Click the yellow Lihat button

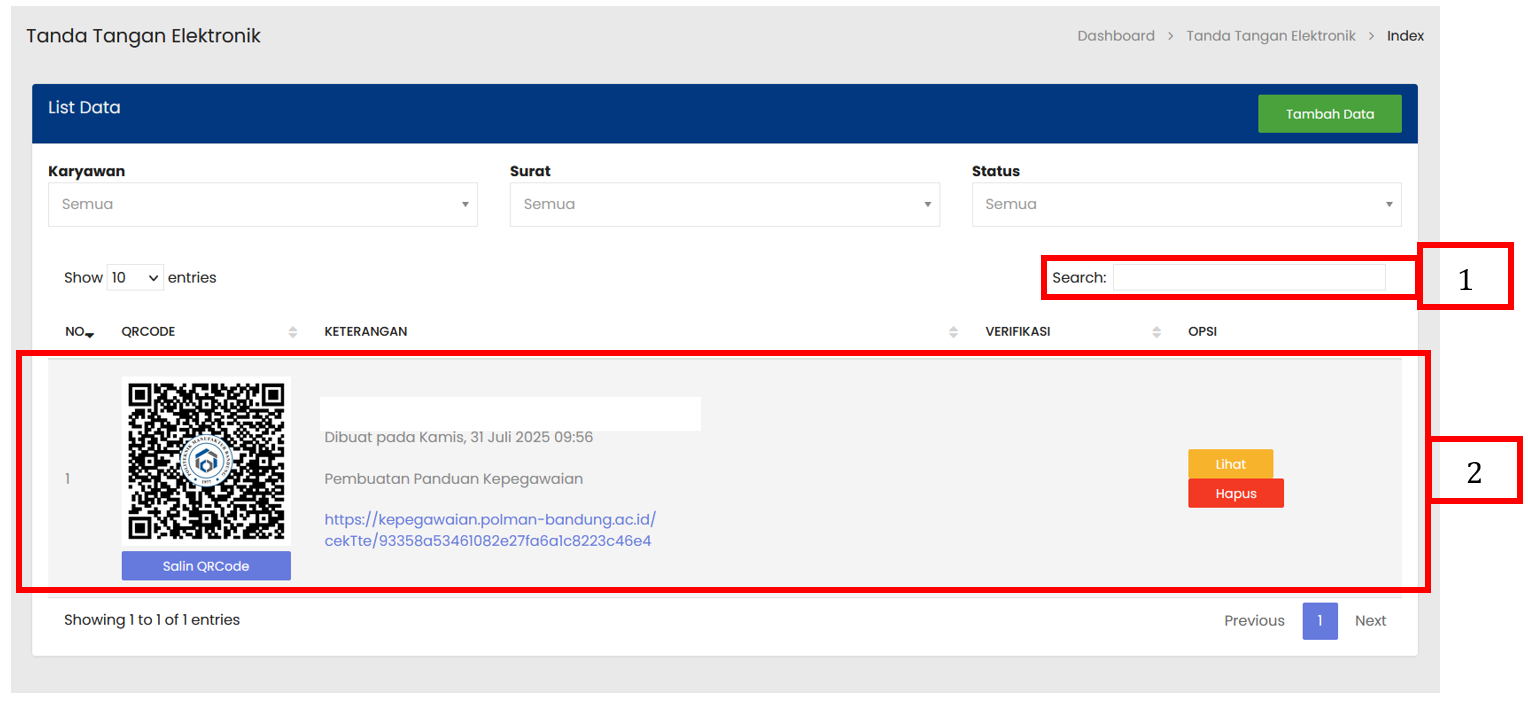point(1230,464)
